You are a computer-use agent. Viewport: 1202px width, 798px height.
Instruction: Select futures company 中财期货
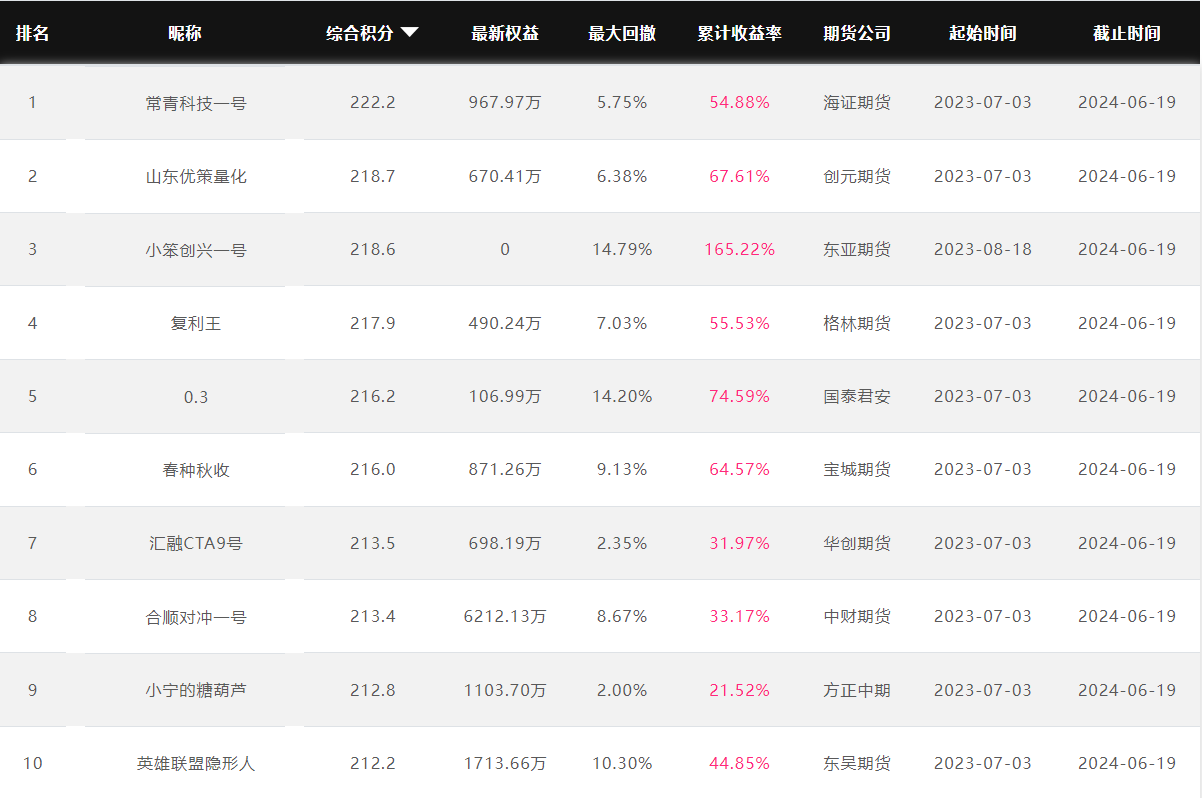[857, 616]
